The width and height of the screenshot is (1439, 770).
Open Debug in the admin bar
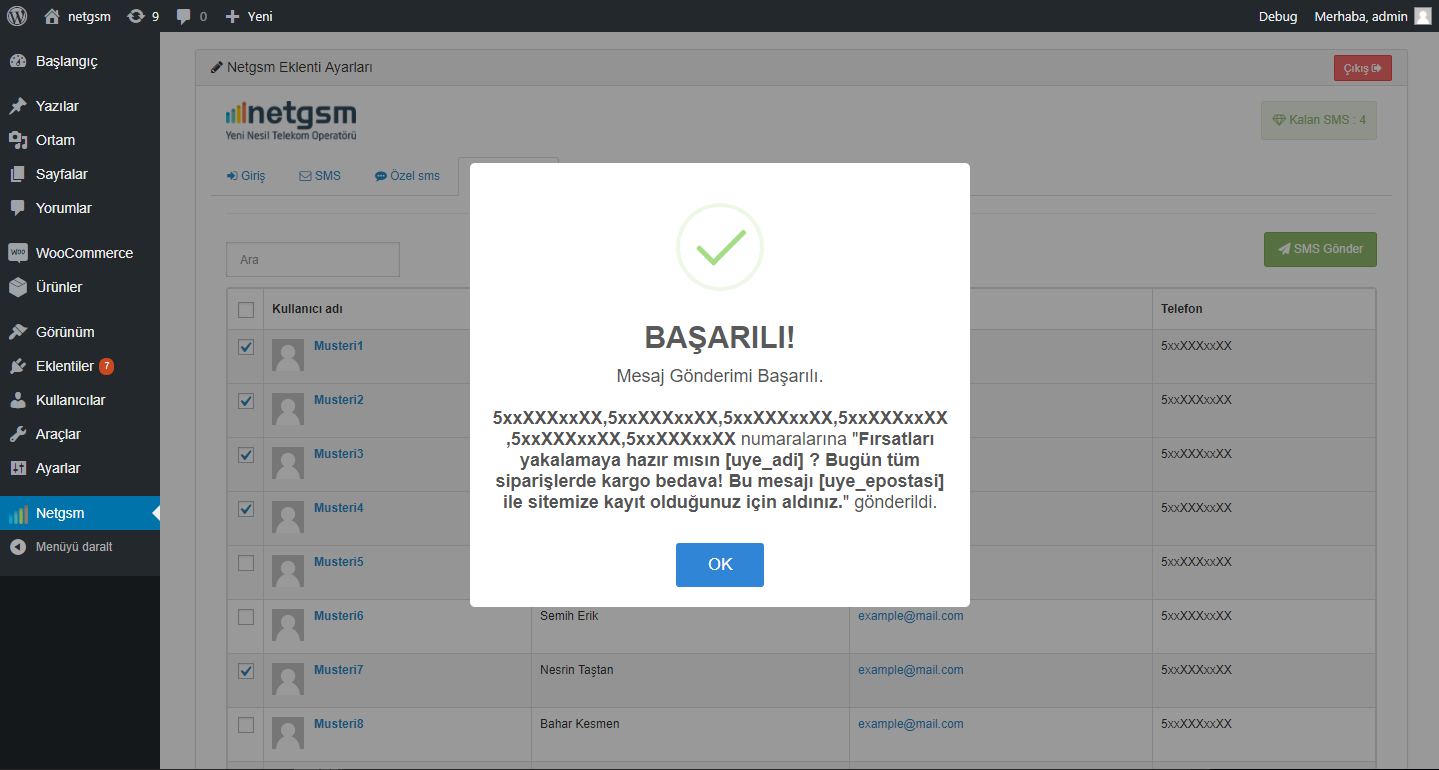pos(1278,16)
